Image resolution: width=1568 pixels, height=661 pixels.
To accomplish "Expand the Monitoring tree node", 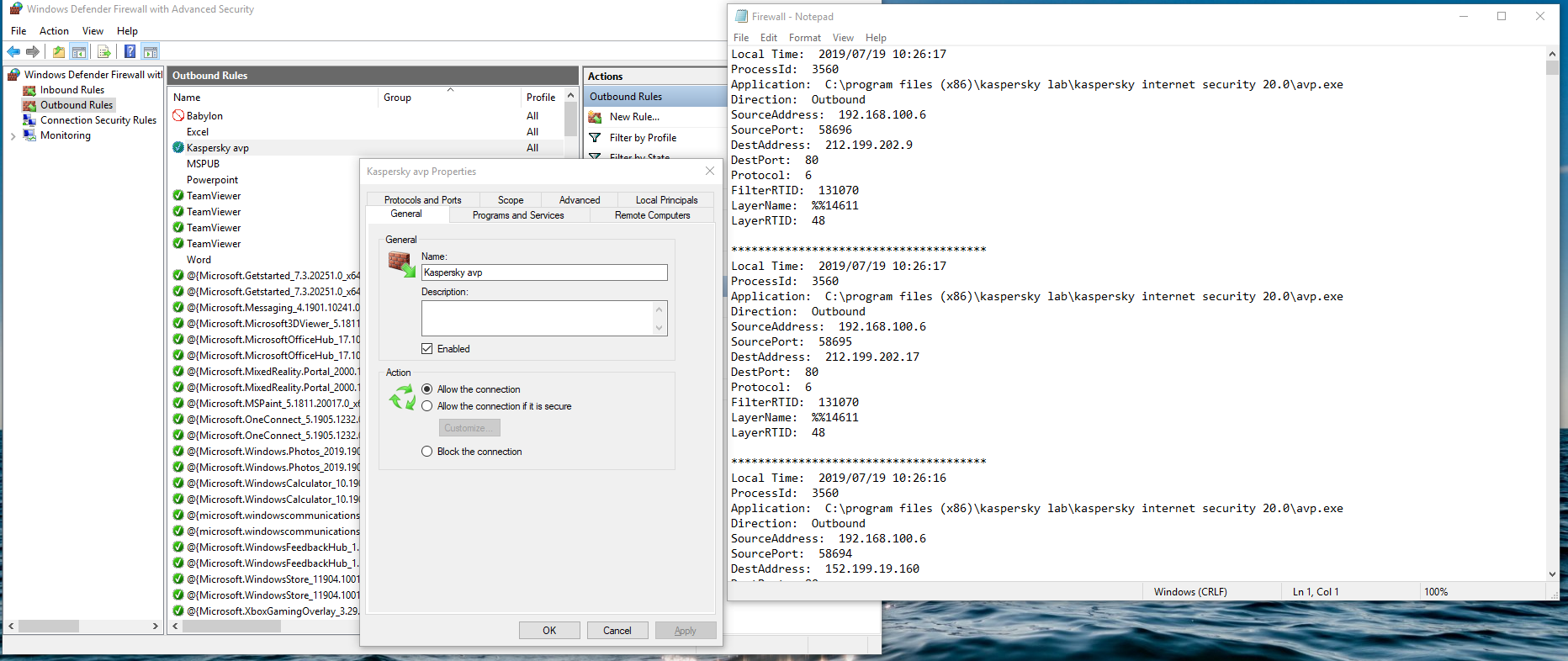I will click(x=13, y=135).
